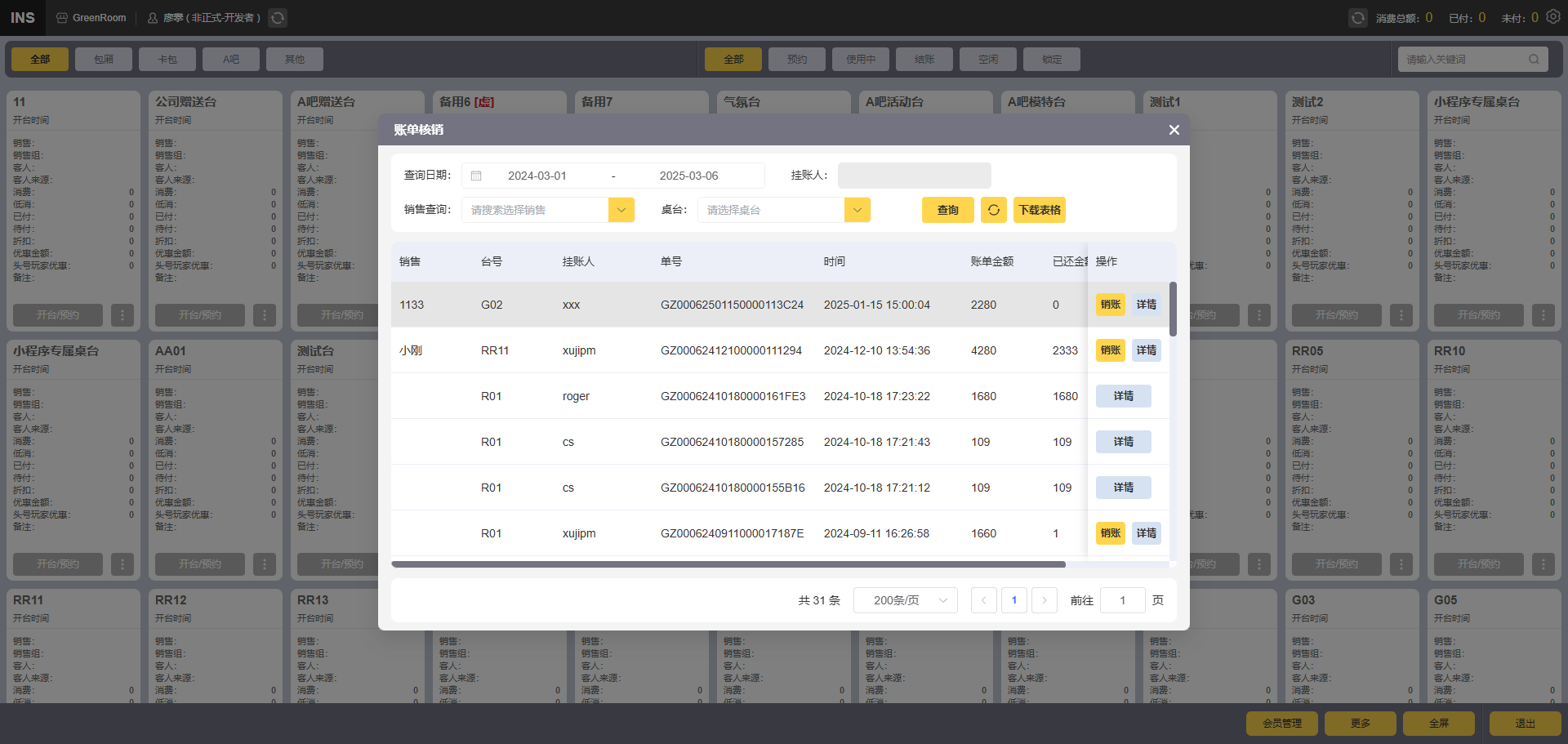Open more options on AA01 card

coord(265,564)
